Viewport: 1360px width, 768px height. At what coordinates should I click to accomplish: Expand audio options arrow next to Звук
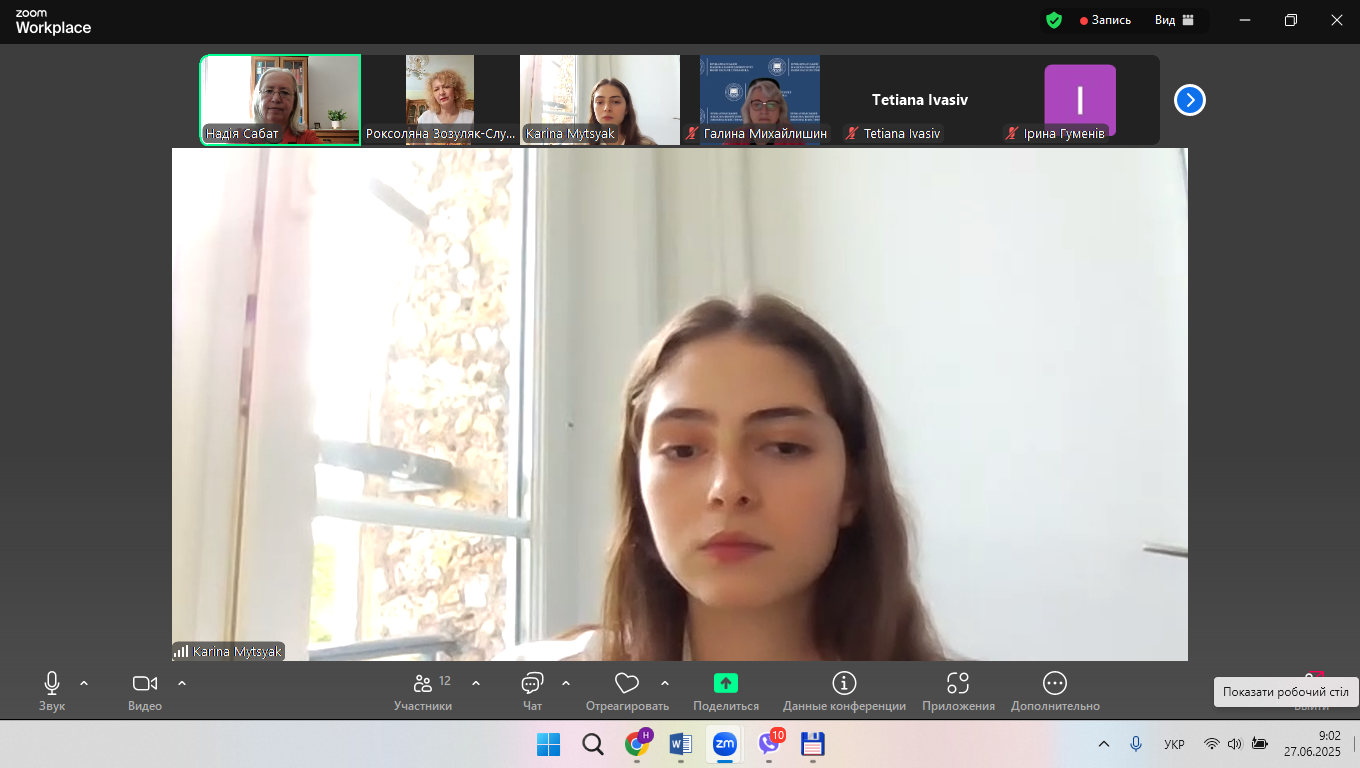tap(84, 683)
